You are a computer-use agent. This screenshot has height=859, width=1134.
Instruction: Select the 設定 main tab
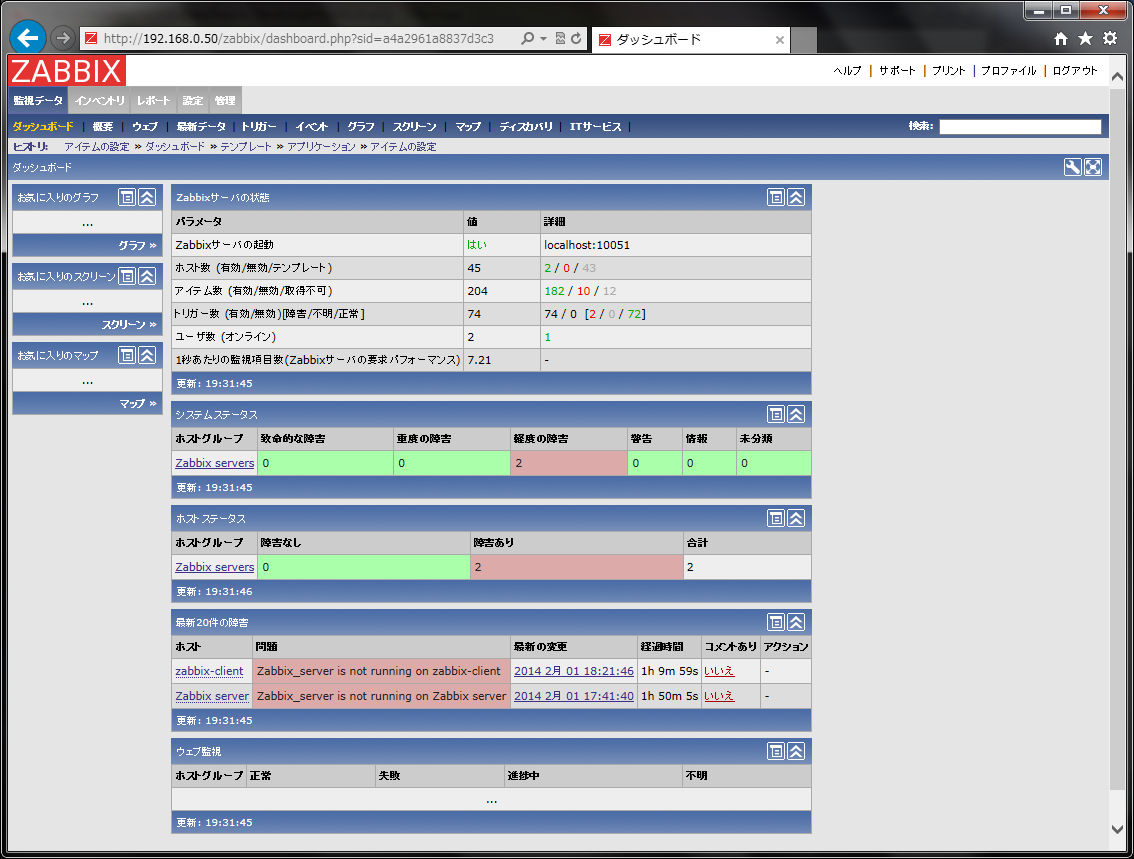[192, 101]
